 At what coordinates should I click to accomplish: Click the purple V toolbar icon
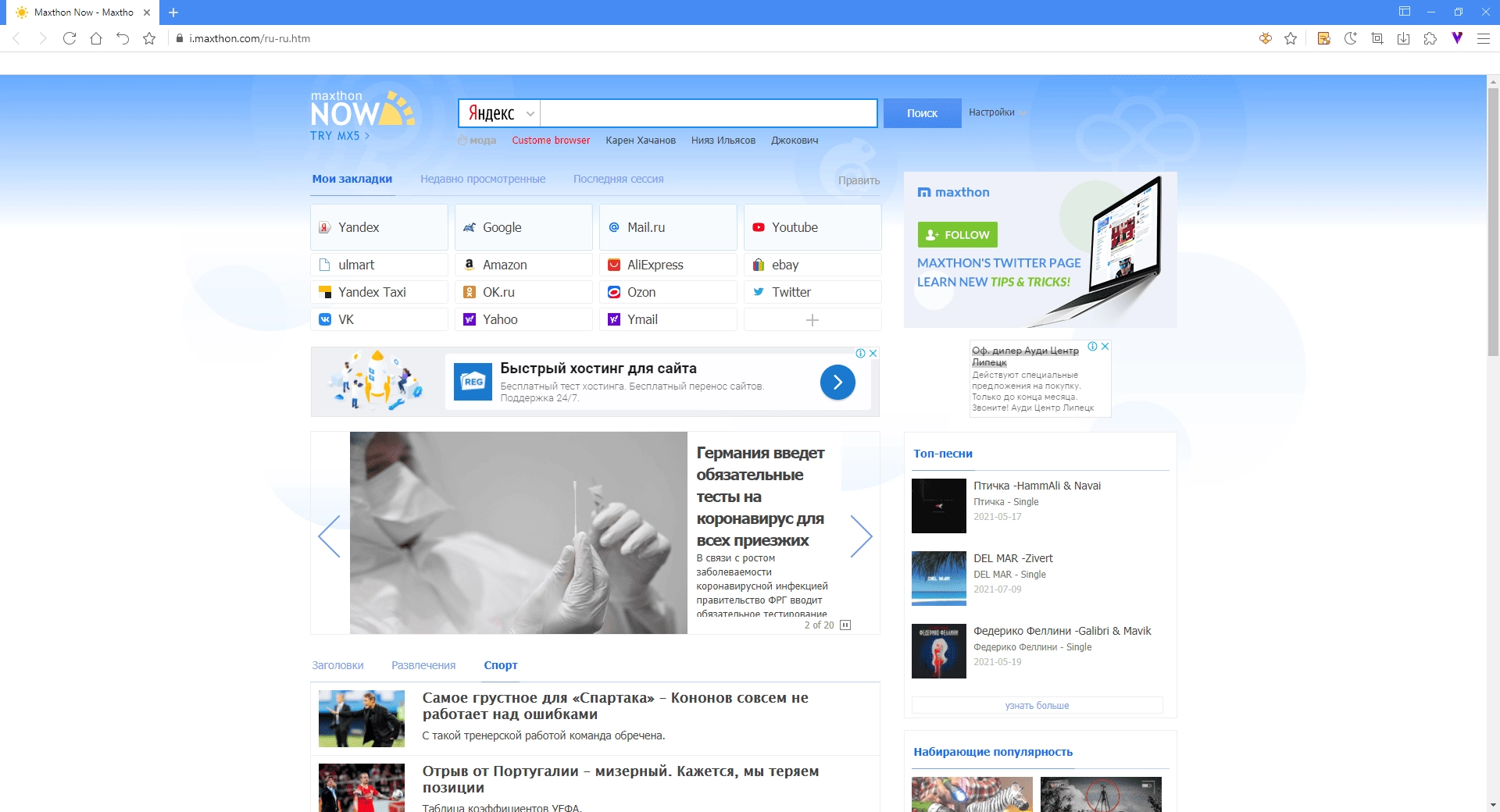click(1457, 37)
